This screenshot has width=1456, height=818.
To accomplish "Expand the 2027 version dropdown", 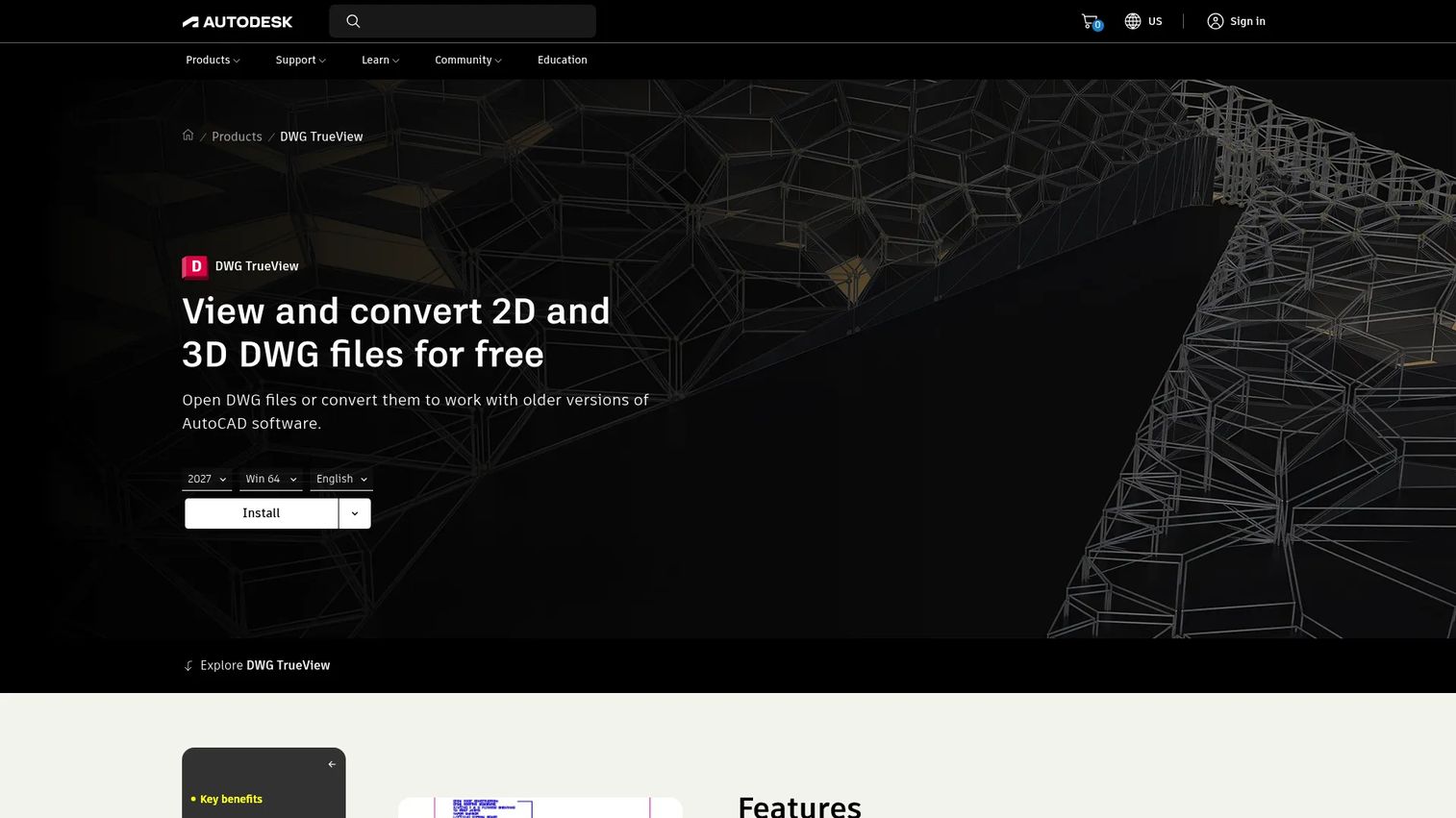I will pos(207,479).
